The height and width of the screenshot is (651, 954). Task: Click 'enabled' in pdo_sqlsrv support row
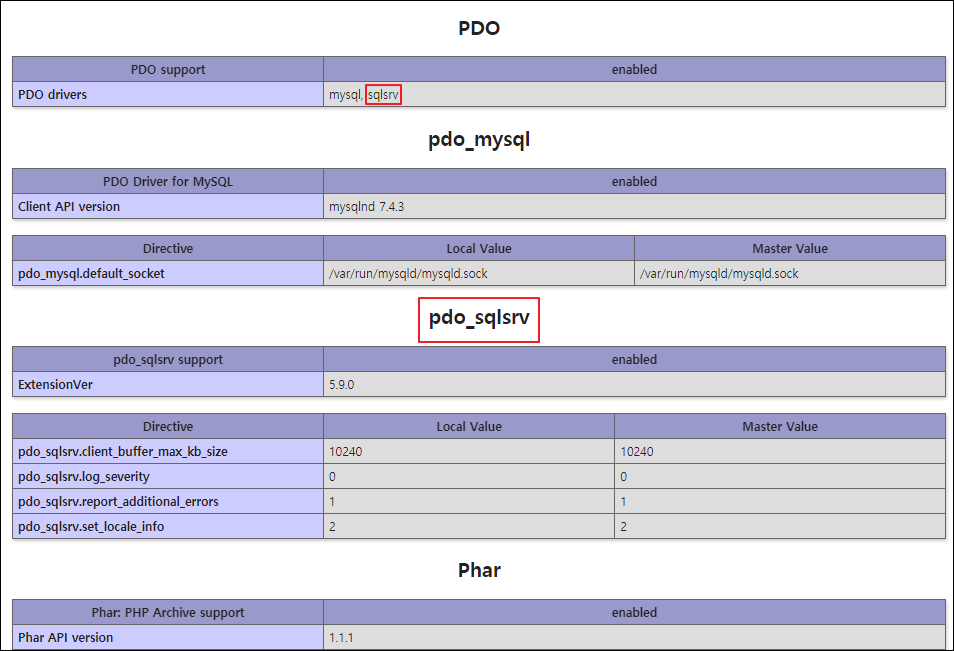[634, 360]
